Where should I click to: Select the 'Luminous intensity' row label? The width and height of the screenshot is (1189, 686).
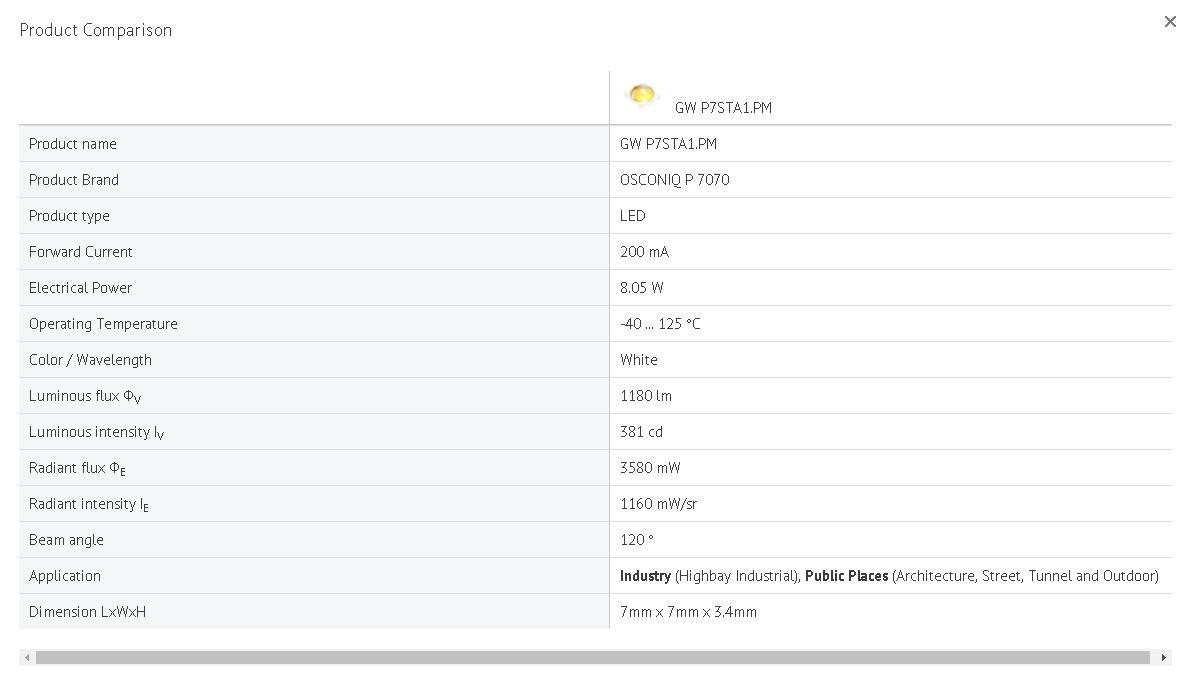96,432
